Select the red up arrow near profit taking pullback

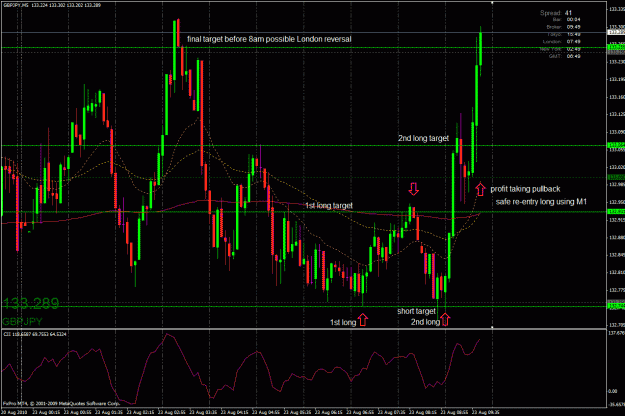480,189
